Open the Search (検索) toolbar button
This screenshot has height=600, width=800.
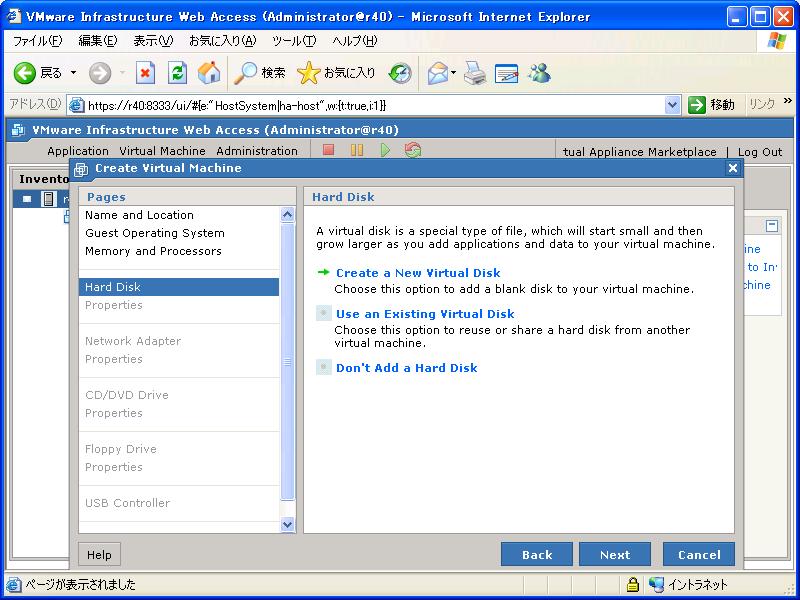(x=259, y=73)
